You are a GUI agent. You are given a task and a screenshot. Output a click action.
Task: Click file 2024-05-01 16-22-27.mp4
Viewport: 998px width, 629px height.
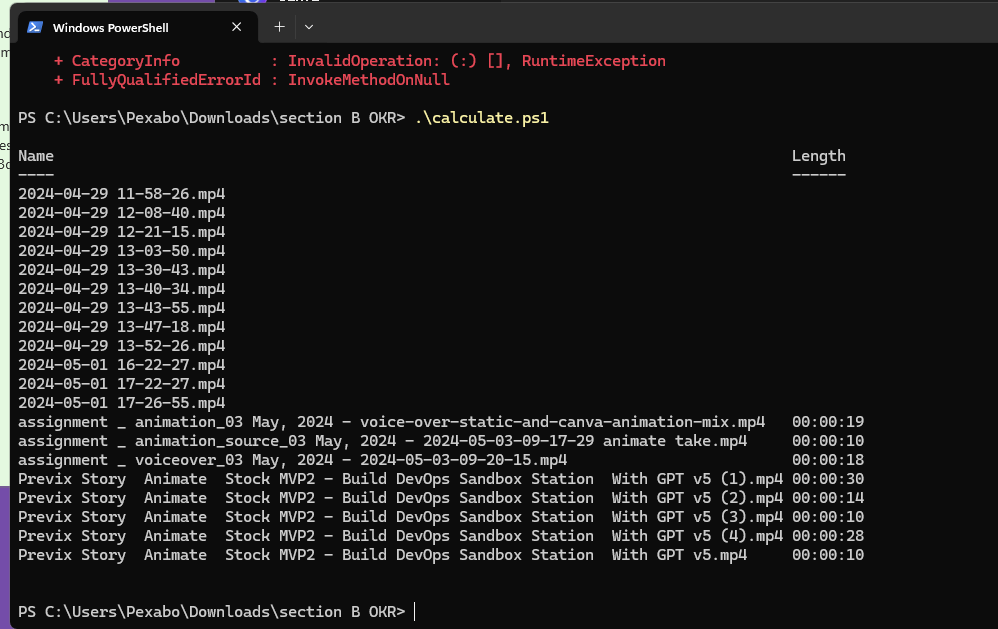tap(122, 365)
